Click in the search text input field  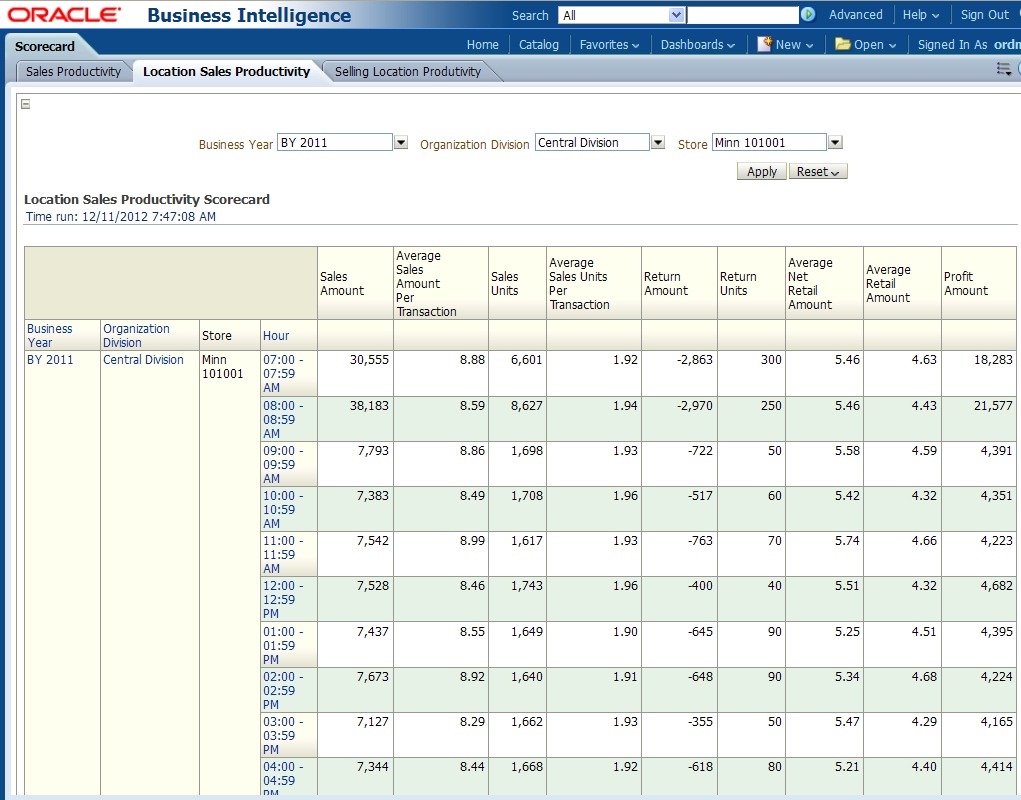point(742,15)
